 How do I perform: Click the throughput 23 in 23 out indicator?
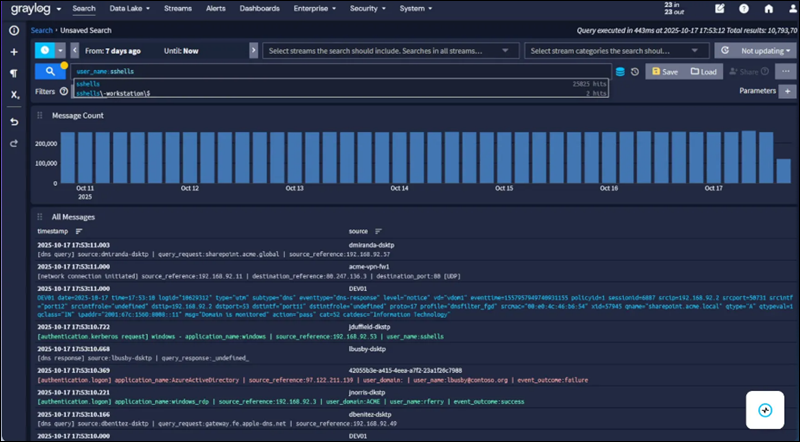(674, 9)
